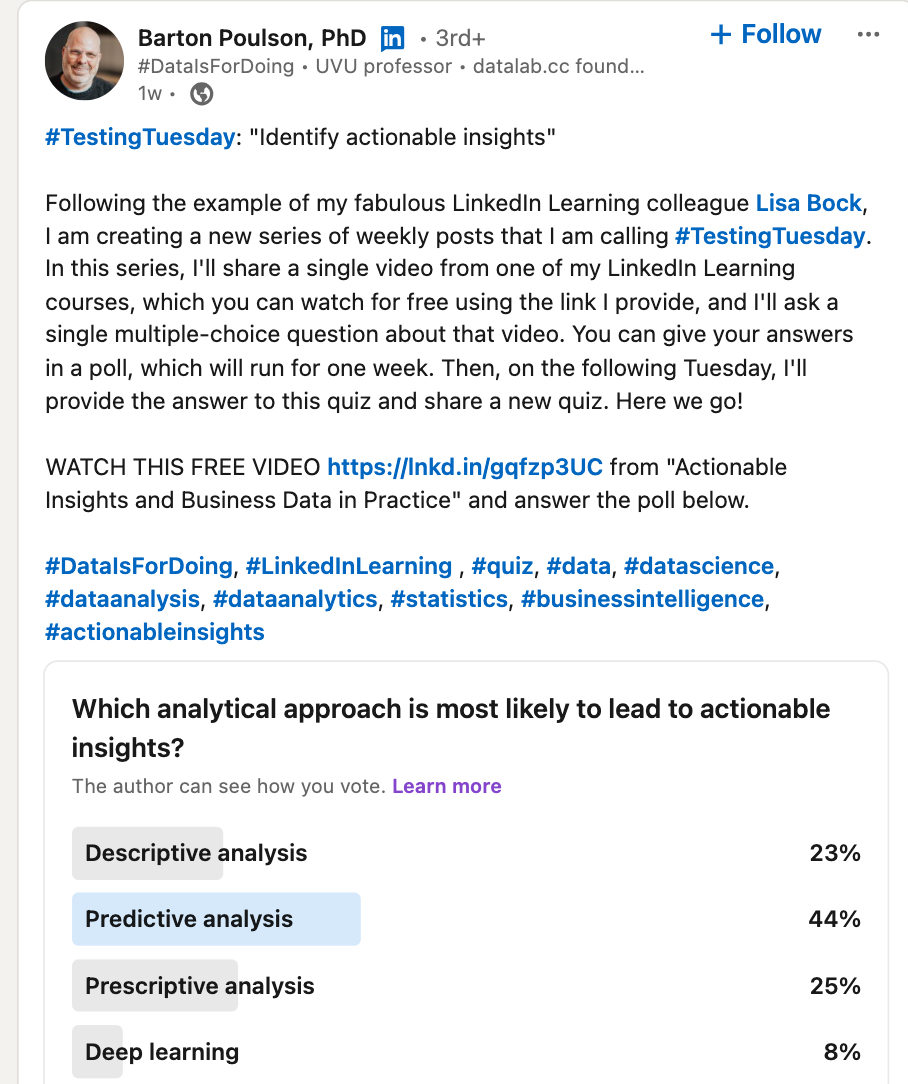Click the plus icon on the Follow button
This screenshot has height=1084, width=908.
719,33
